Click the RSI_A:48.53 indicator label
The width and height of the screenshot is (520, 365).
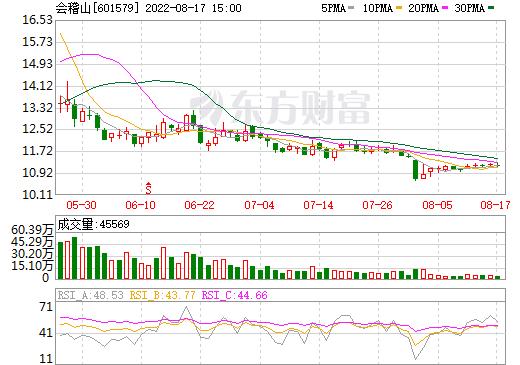pos(90,295)
